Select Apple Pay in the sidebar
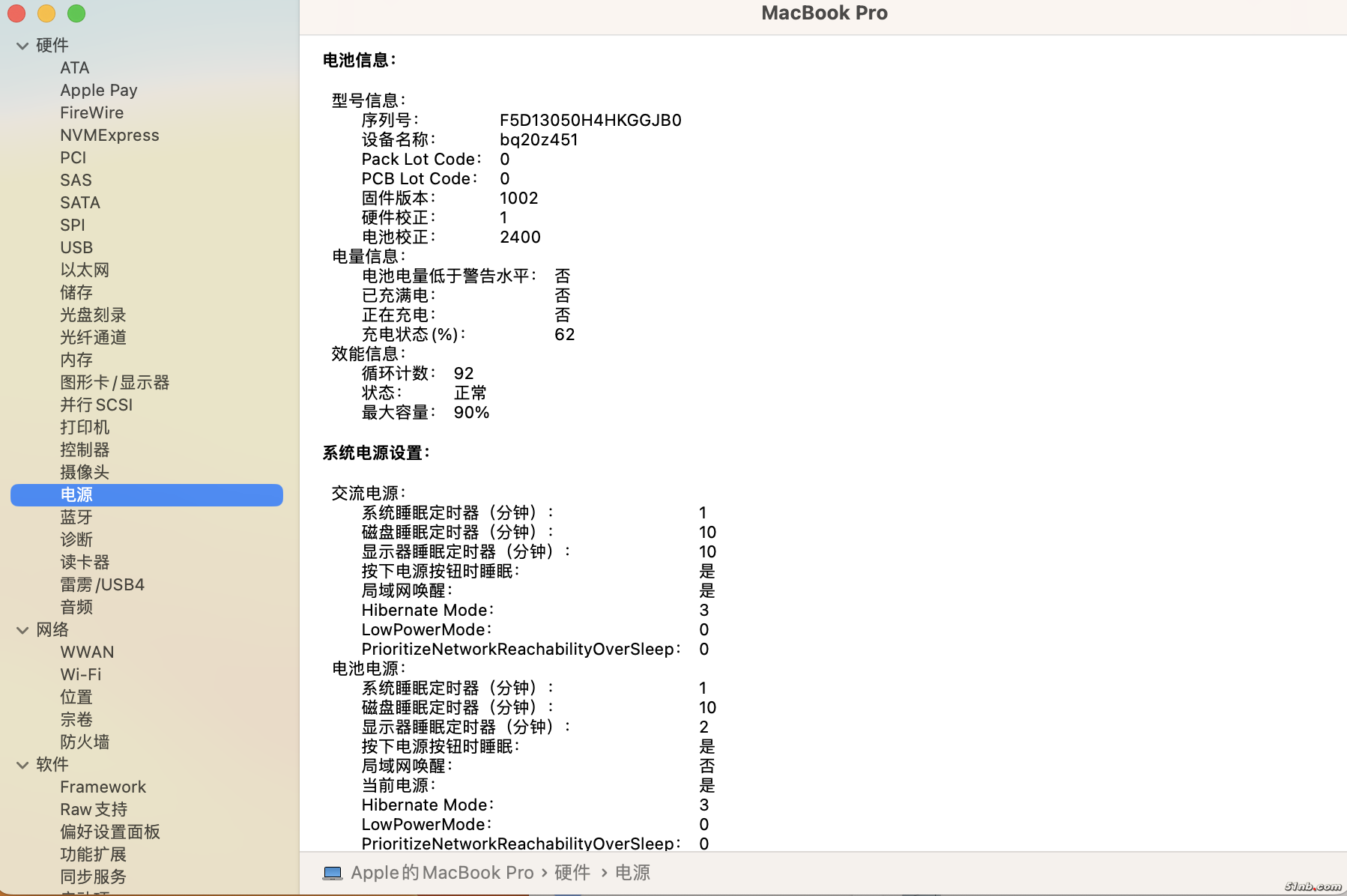 99,90
